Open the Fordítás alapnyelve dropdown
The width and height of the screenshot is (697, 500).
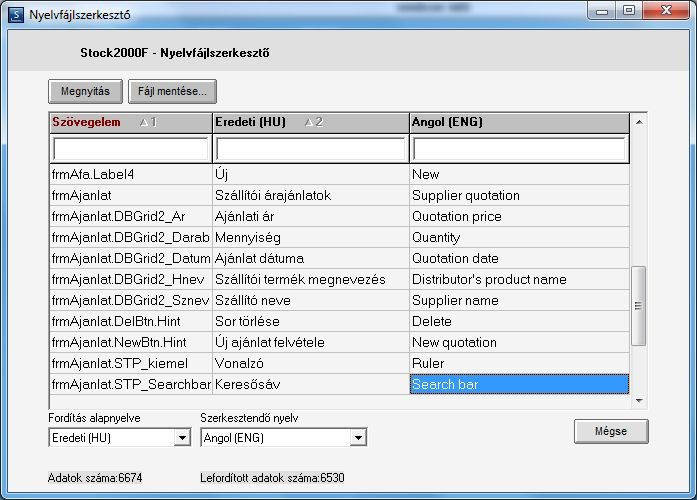point(182,438)
